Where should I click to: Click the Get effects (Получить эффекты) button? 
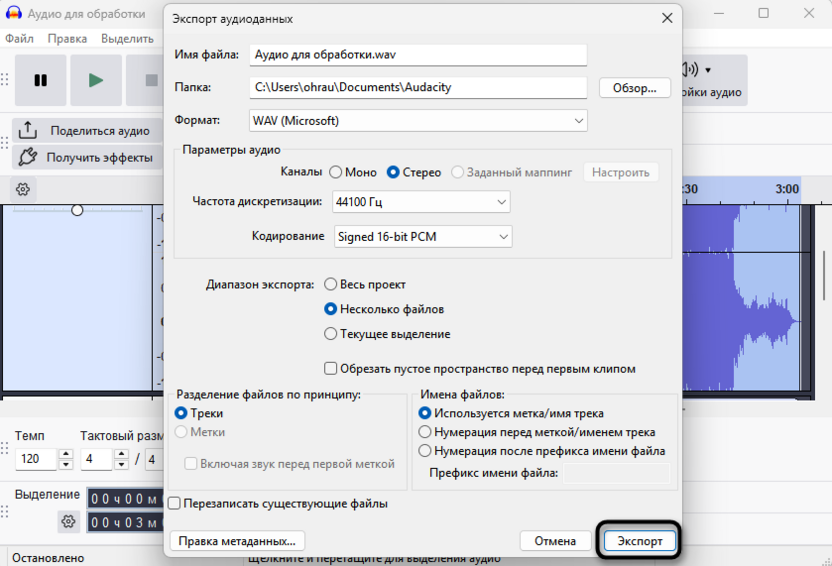point(87,158)
